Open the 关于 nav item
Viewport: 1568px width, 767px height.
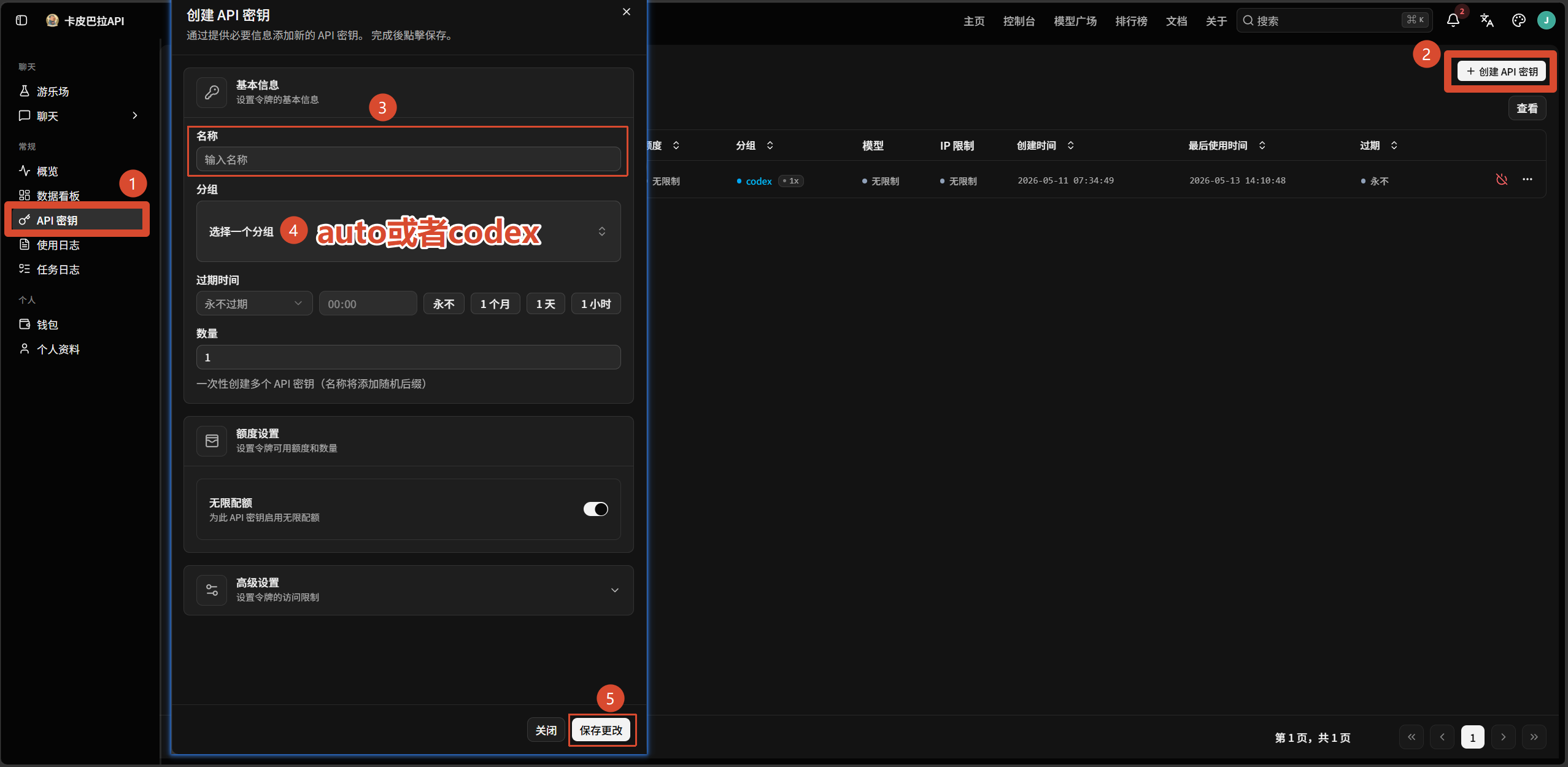point(1216,21)
